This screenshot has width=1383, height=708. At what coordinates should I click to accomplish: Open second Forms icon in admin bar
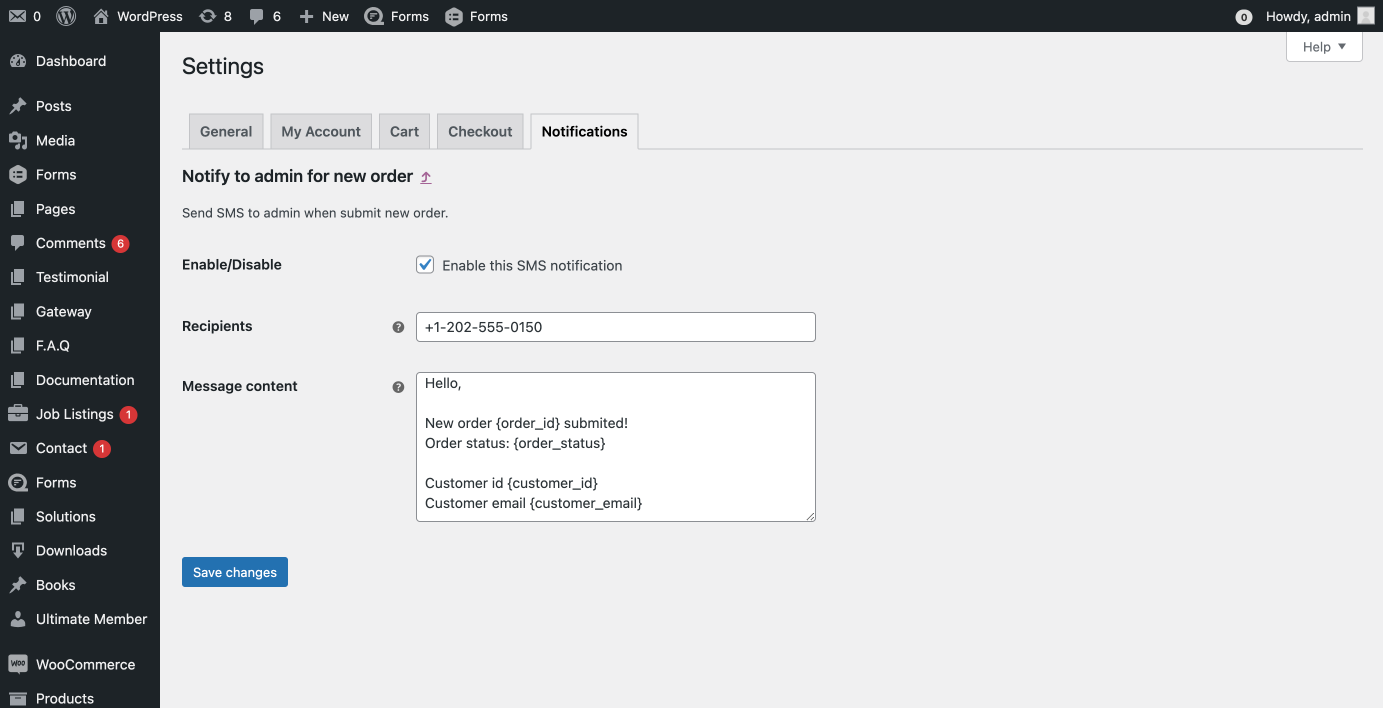coord(454,16)
